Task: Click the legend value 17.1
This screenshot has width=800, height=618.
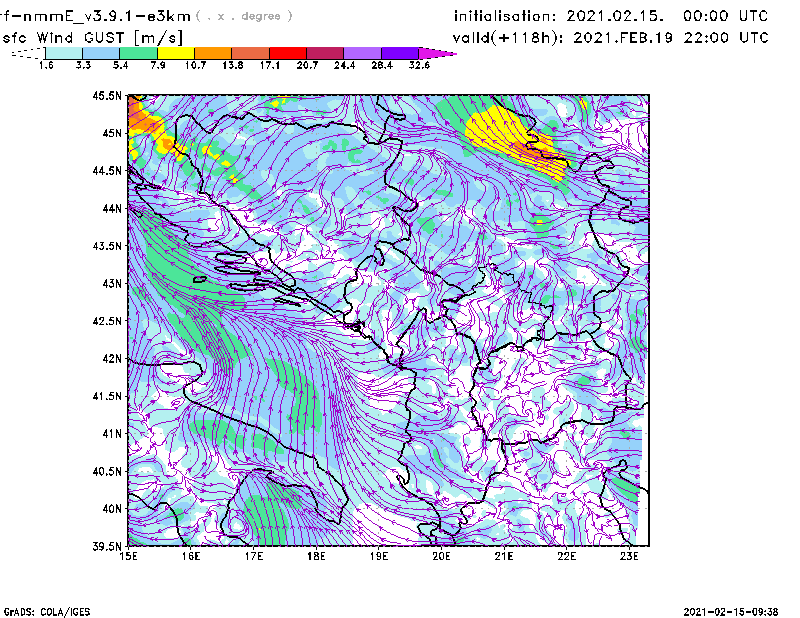Action: point(270,65)
